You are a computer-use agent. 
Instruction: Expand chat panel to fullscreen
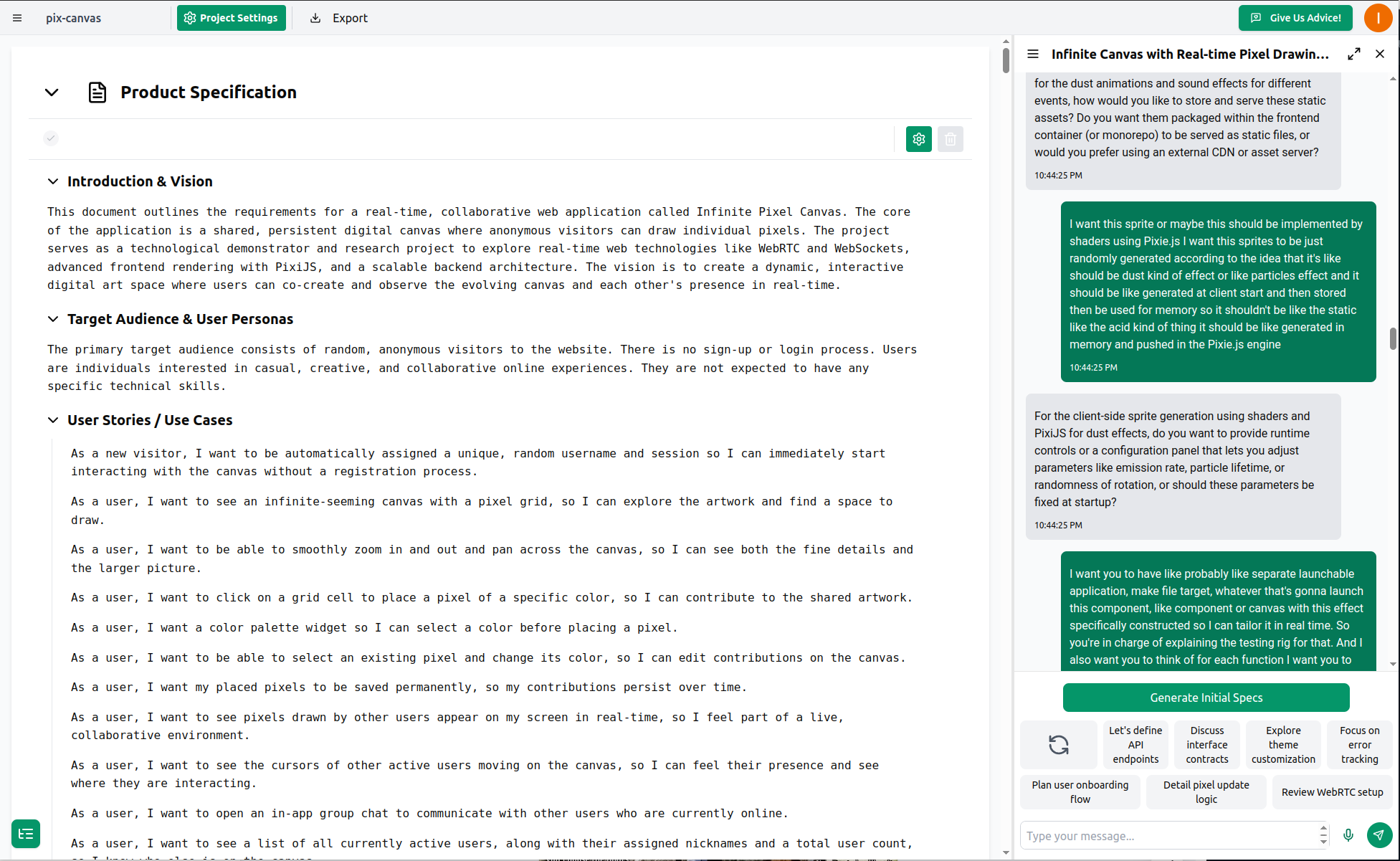[1353, 54]
